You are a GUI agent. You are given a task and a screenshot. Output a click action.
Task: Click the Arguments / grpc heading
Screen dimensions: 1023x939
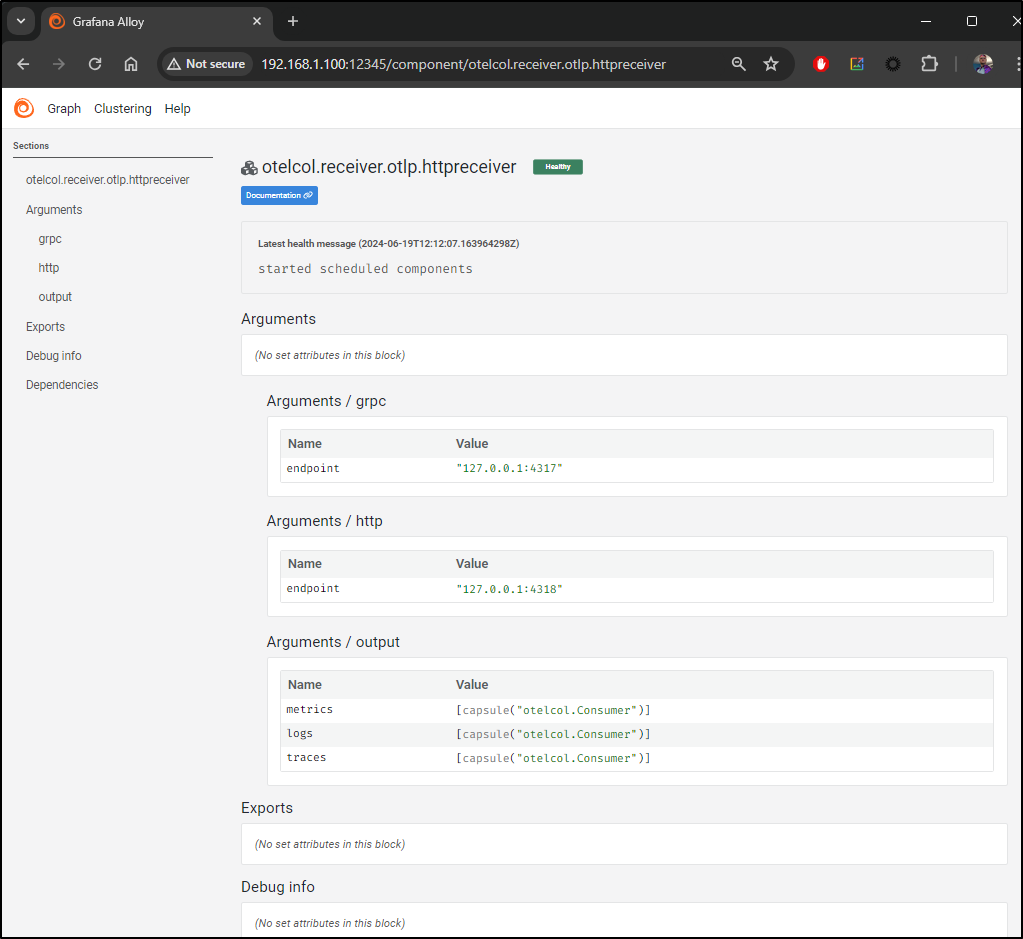pos(326,401)
